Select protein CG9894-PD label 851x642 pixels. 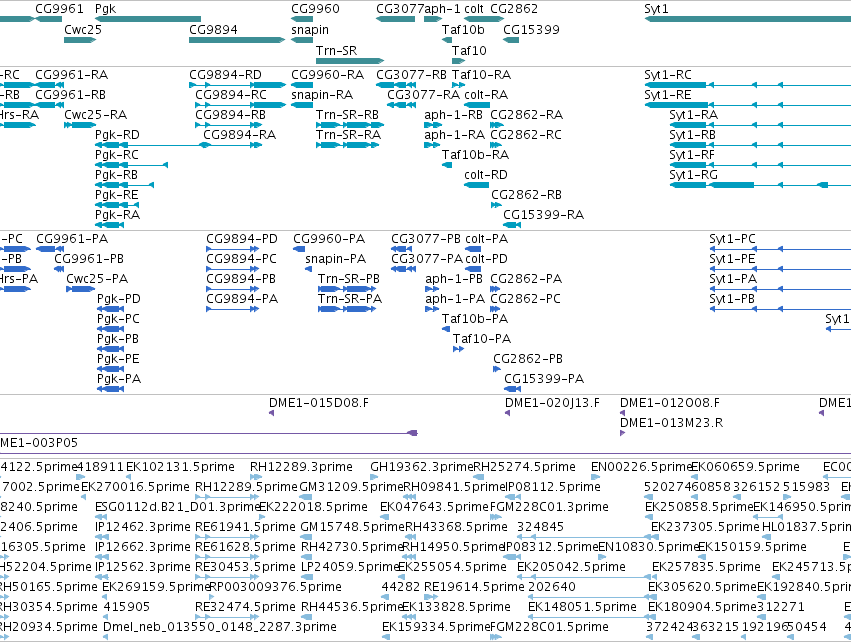coord(242,239)
